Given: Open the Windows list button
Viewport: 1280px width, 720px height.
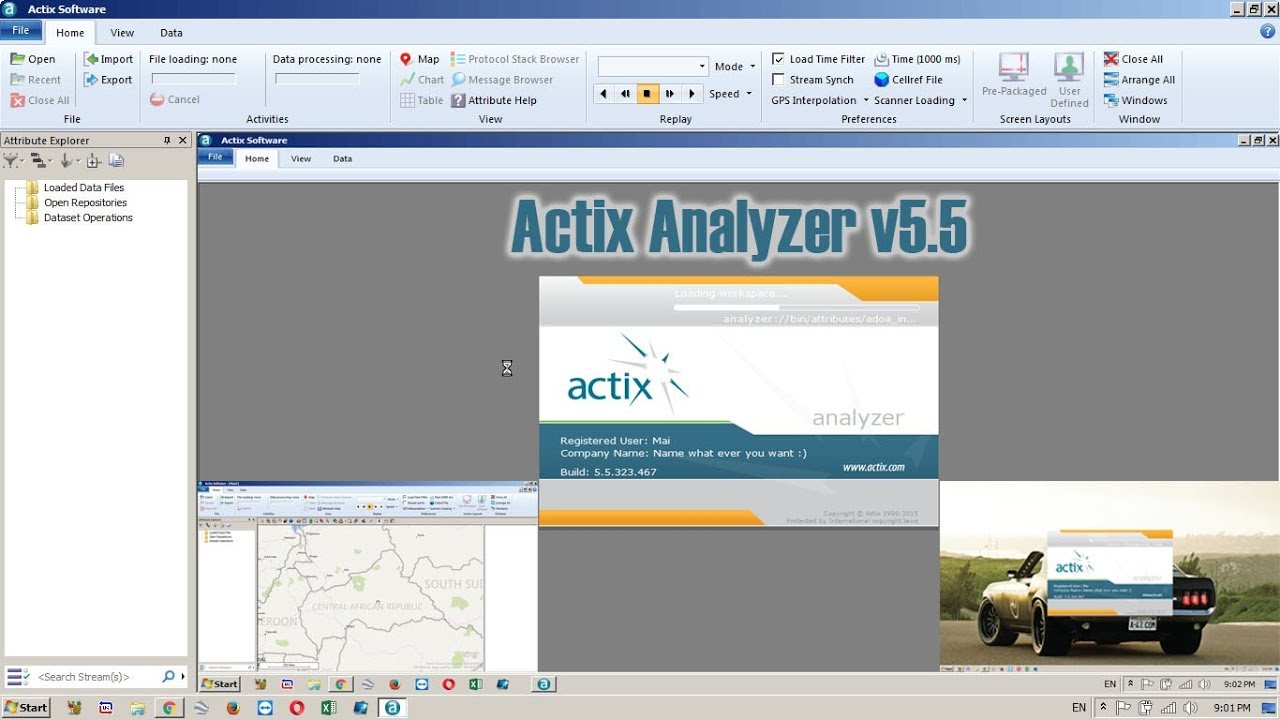Looking at the screenshot, I should (x=1135, y=100).
